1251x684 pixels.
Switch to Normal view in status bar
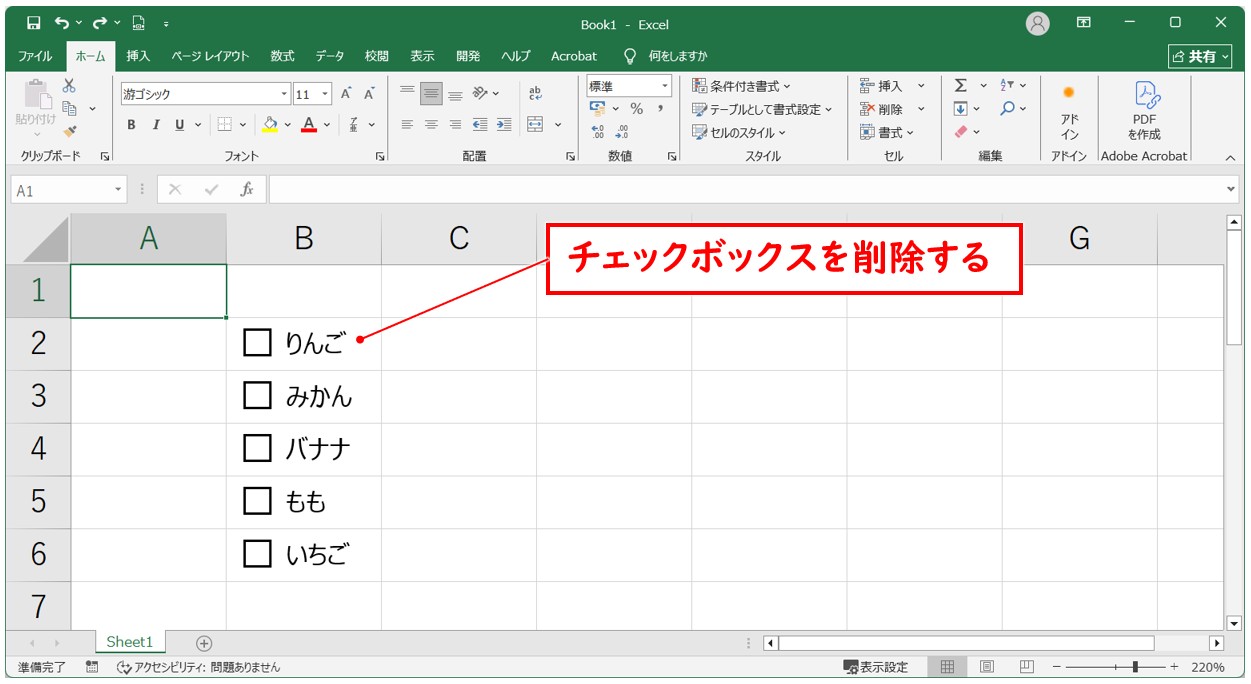947,667
